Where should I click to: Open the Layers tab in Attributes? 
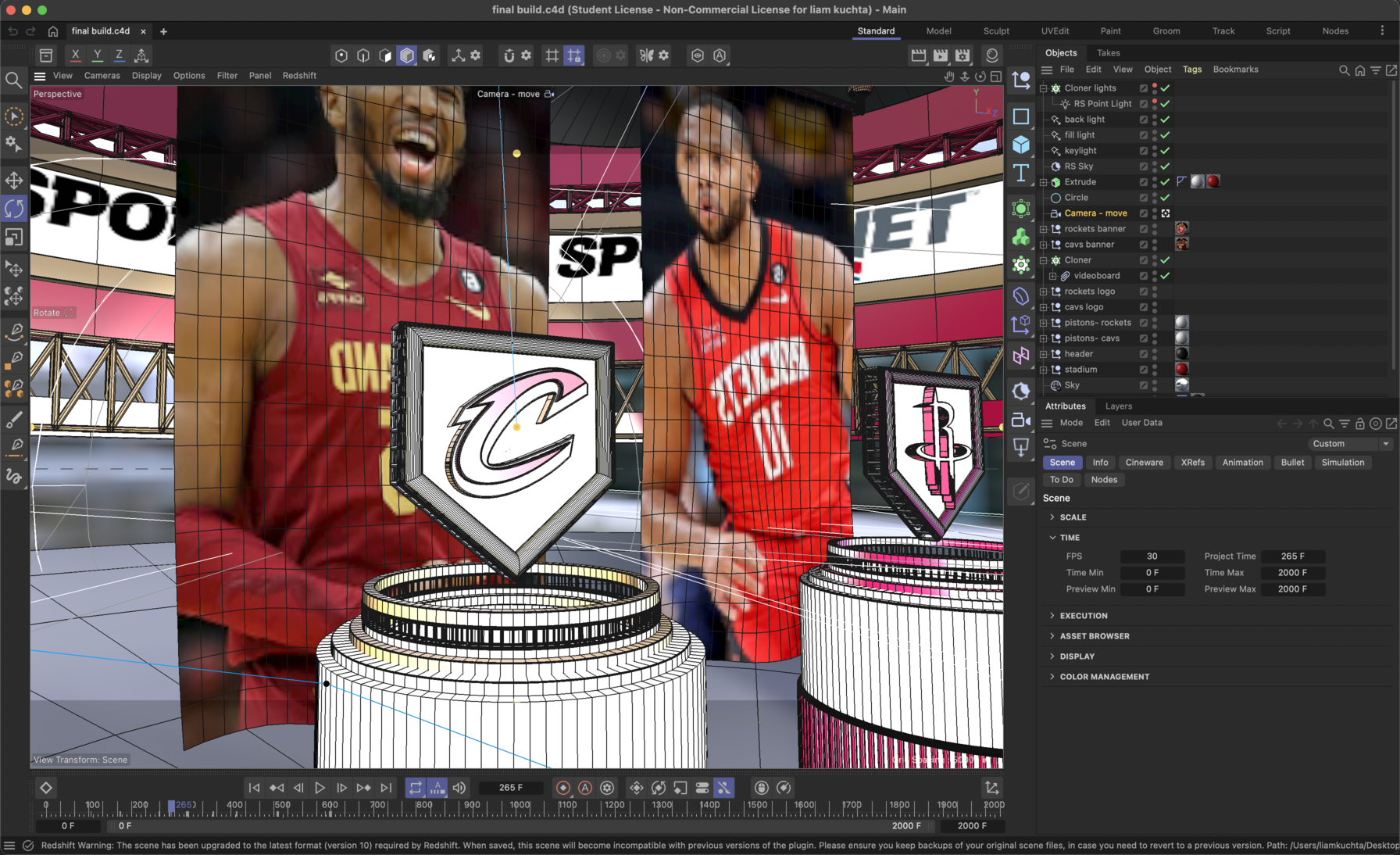tap(1118, 406)
